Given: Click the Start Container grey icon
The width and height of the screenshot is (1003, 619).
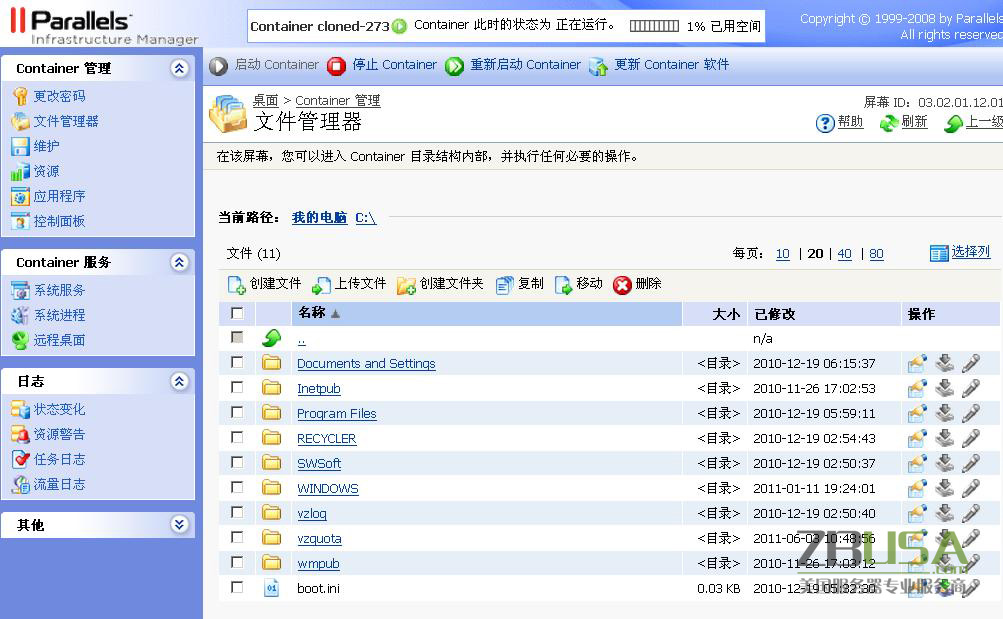Looking at the screenshot, I should click(218, 66).
